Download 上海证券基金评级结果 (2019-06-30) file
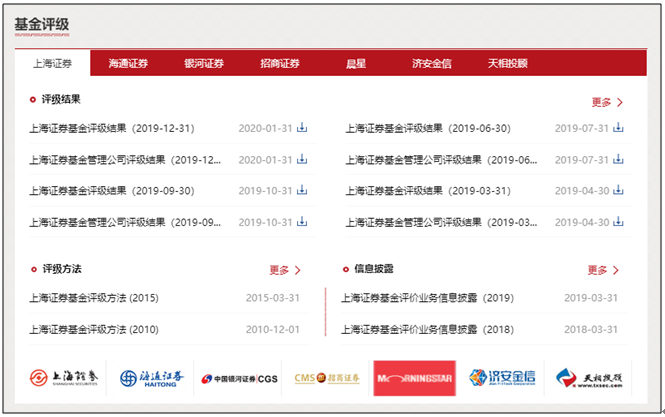Image resolution: width=665 pixels, height=417 pixels. [618, 128]
